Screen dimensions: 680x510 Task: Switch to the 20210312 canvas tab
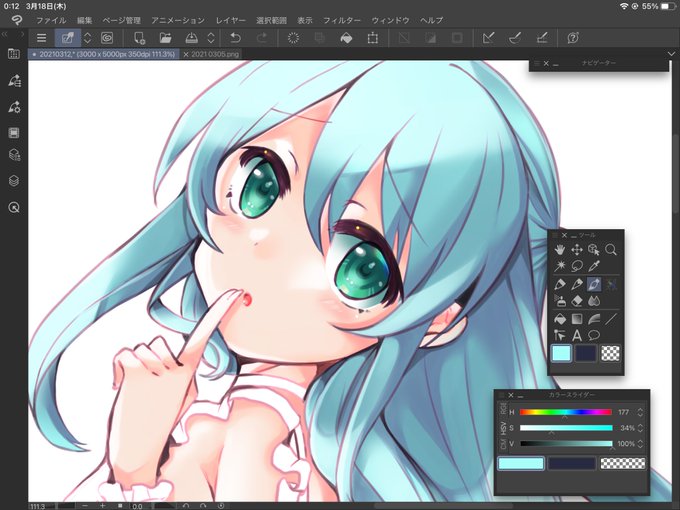[x=104, y=54]
